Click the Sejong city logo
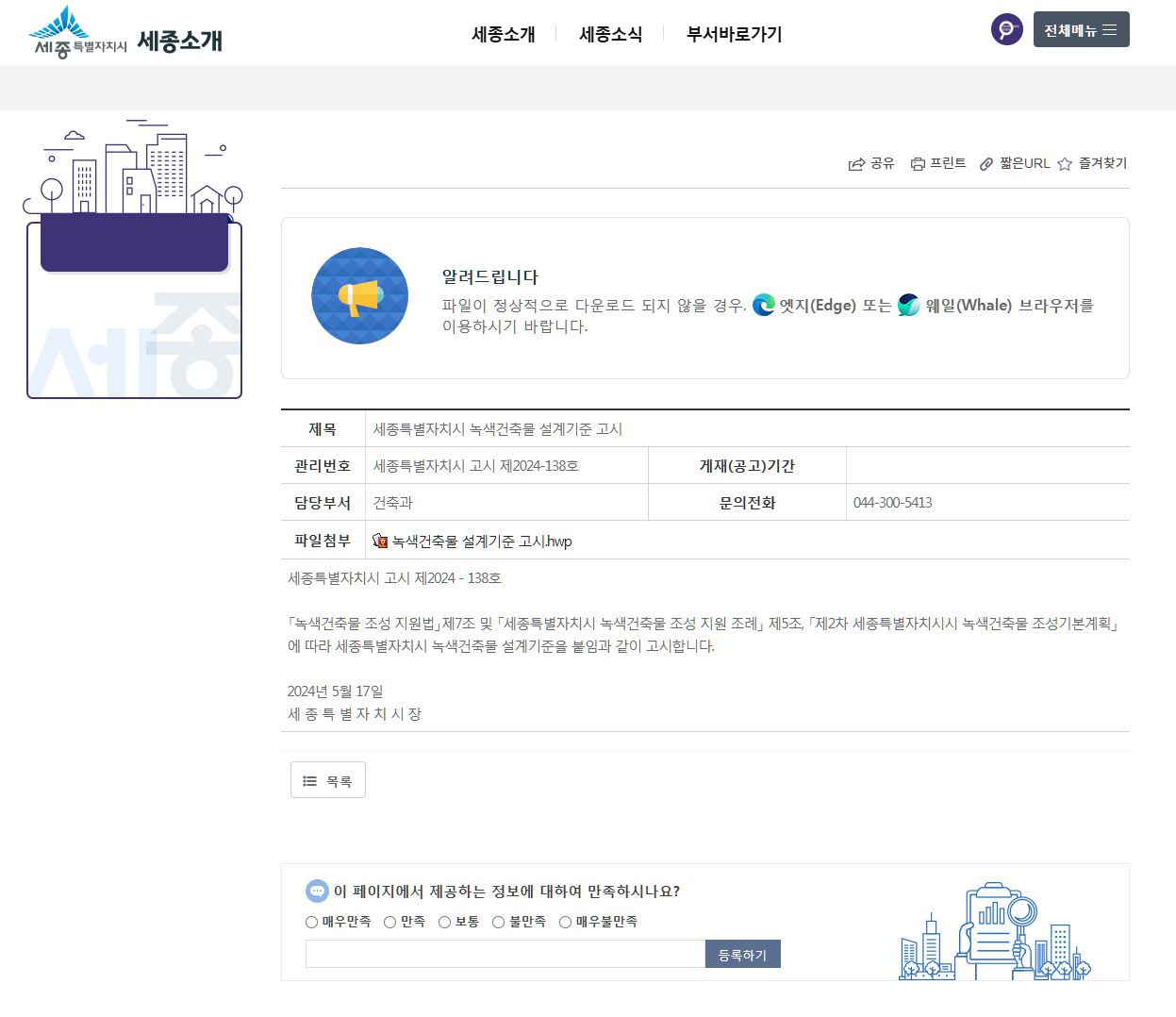The height and width of the screenshot is (1017, 1176). tap(78, 33)
